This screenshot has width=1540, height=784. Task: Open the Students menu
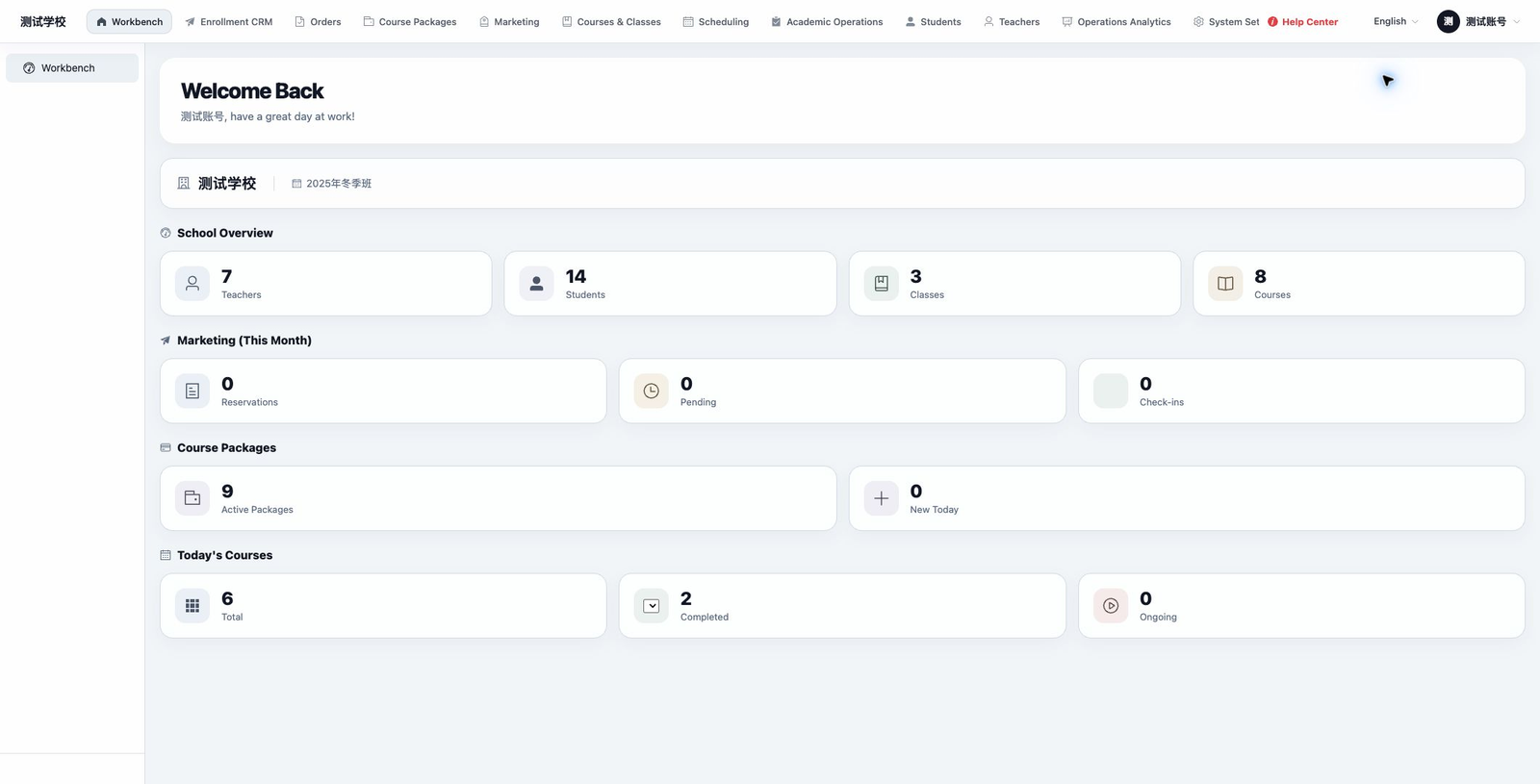click(933, 21)
